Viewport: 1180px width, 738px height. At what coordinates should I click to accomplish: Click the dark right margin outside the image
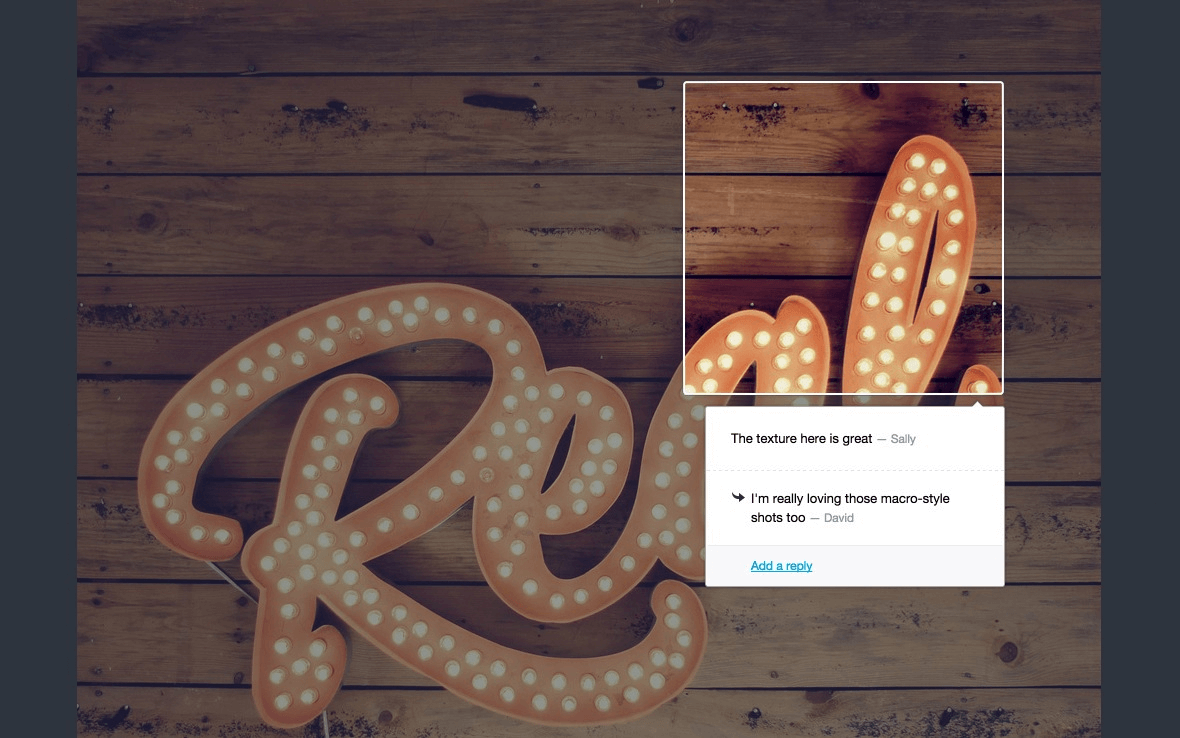(x=1140, y=369)
